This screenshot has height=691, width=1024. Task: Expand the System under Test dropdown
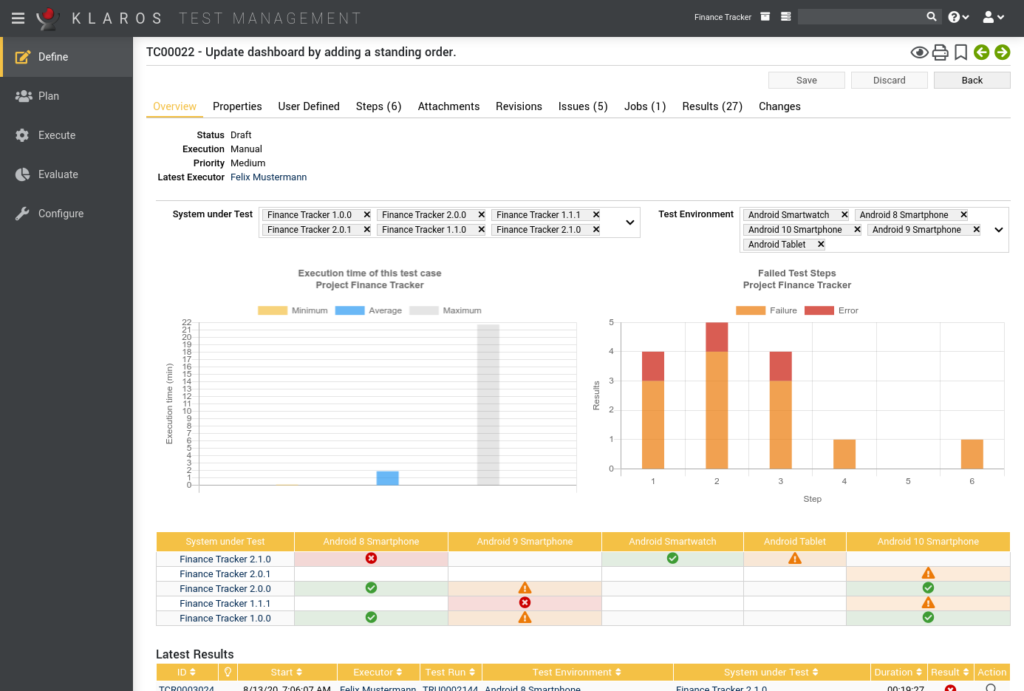[630, 223]
